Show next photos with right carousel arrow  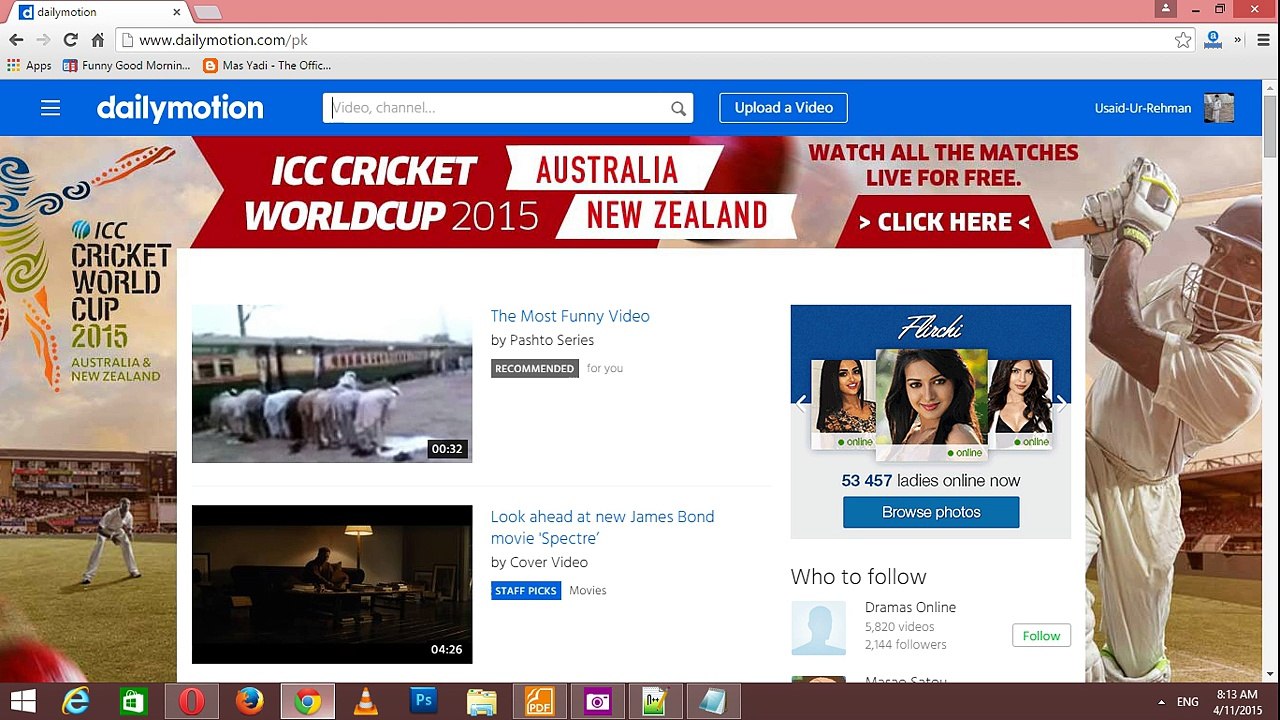click(x=1061, y=403)
